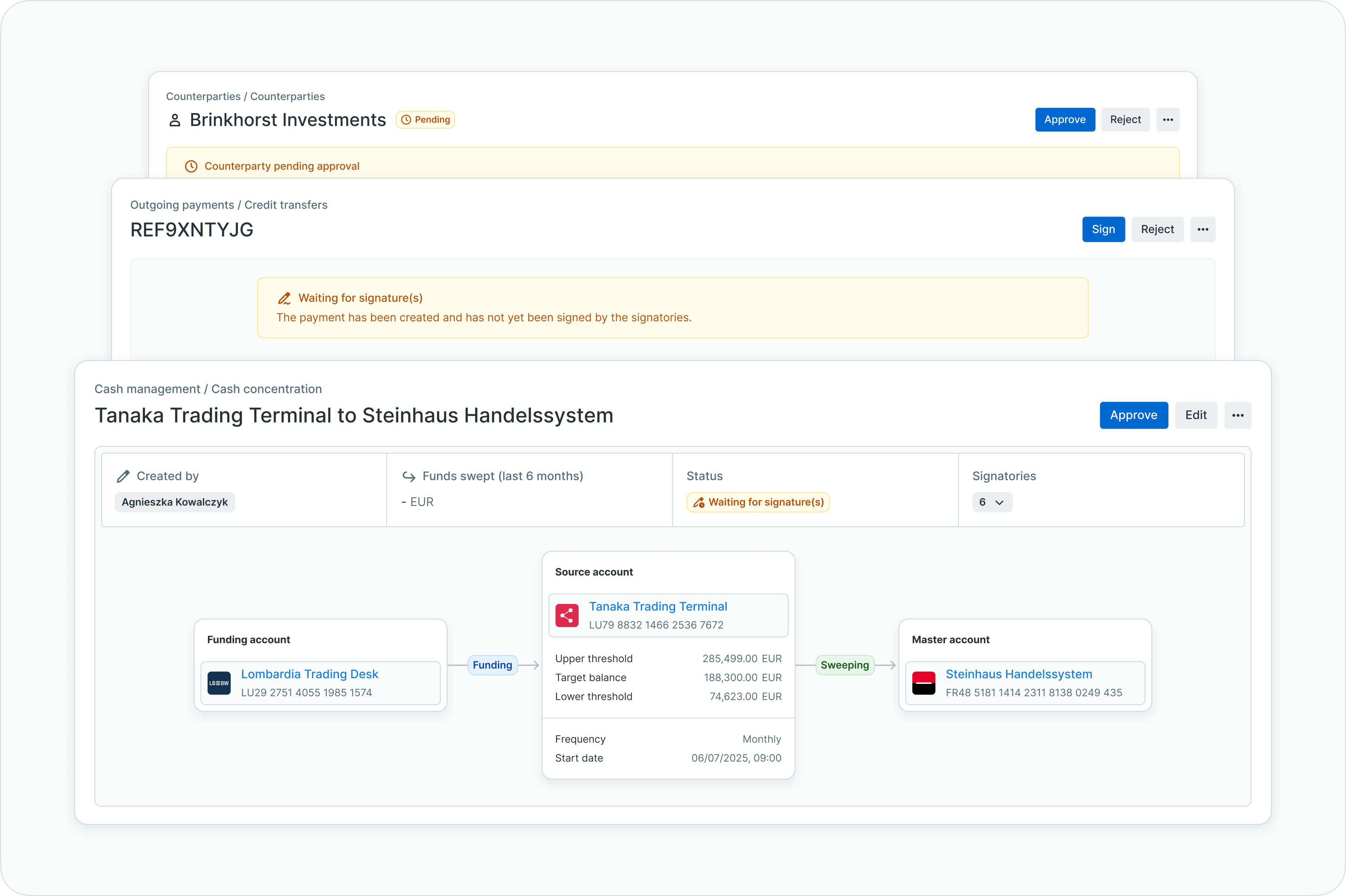Open more options for payment REF9XNTYJG
The image size is (1346, 896).
coord(1203,229)
